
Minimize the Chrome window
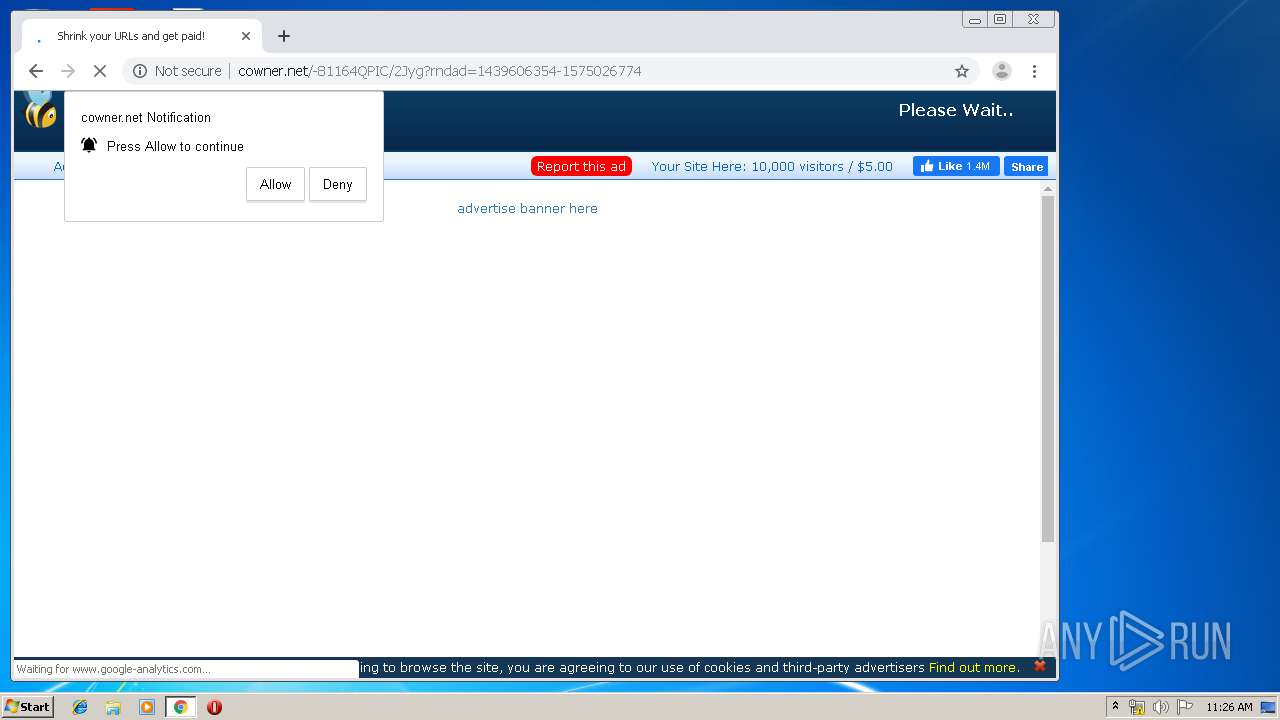[x=975, y=19]
